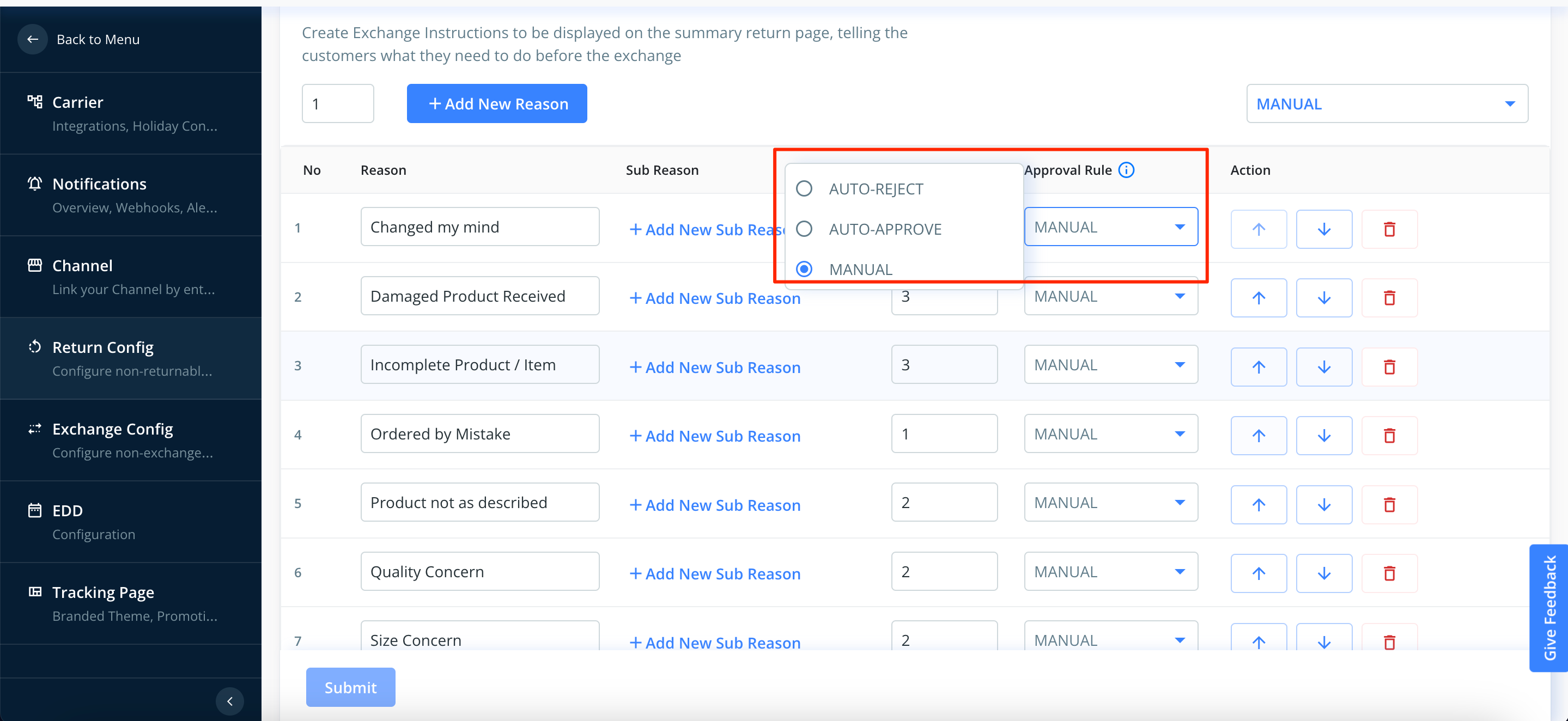Click the Back to Menu arrow icon

[33, 39]
